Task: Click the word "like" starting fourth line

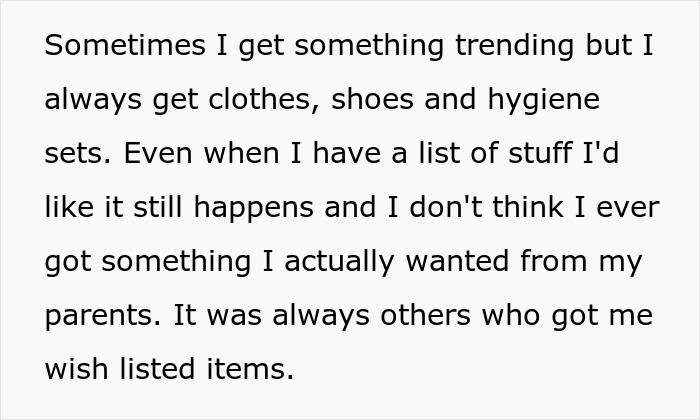Action: pyautogui.click(x=66, y=208)
